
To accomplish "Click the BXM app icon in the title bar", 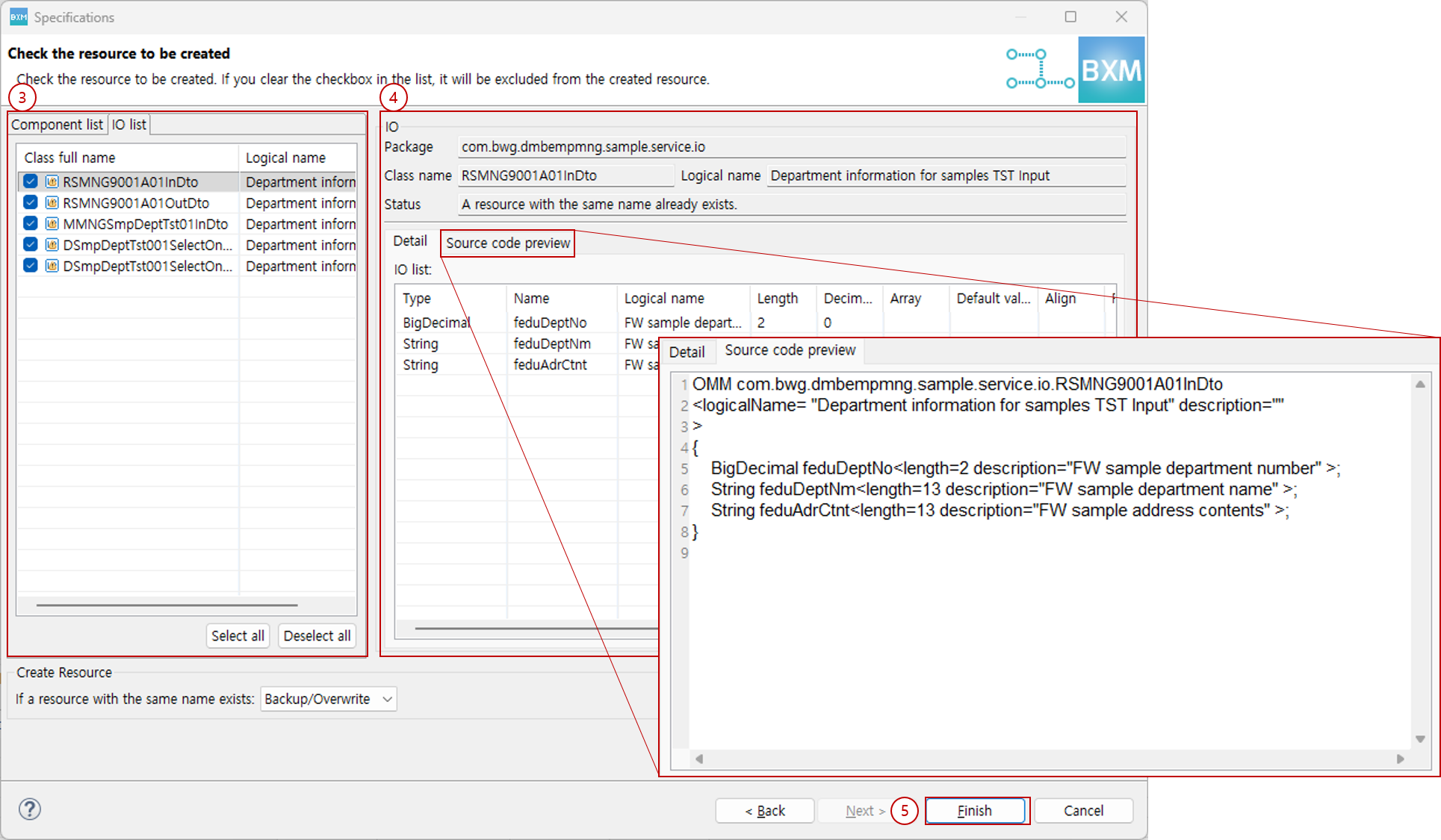I will (18, 16).
